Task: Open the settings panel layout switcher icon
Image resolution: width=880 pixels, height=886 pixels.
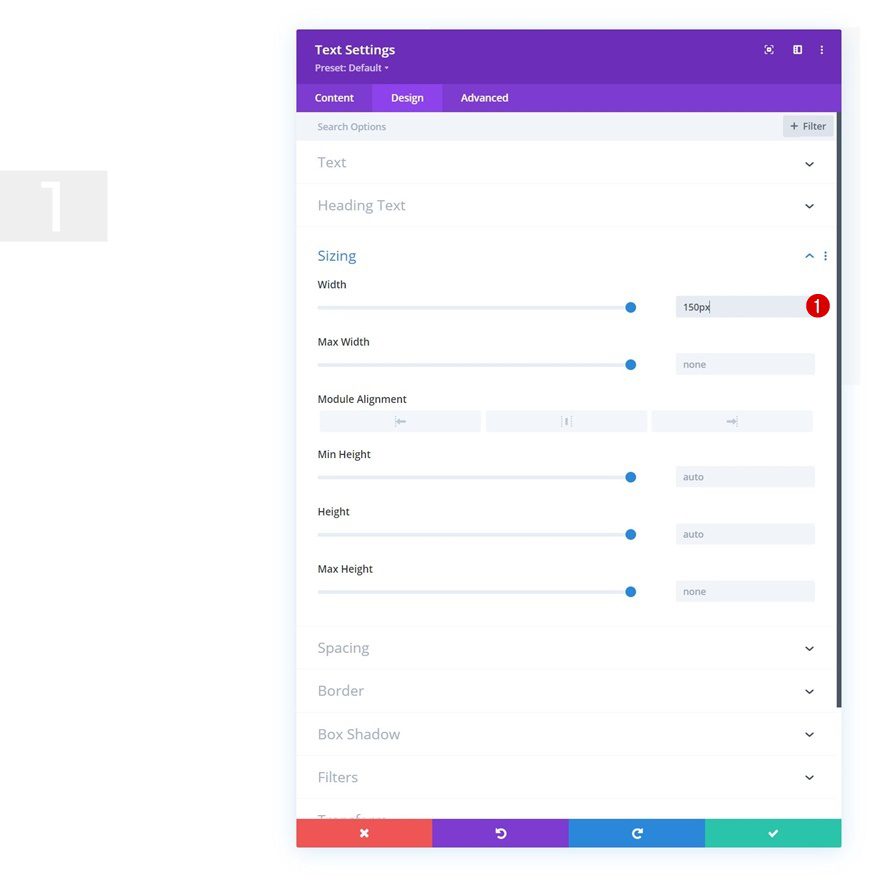Action: click(x=796, y=49)
